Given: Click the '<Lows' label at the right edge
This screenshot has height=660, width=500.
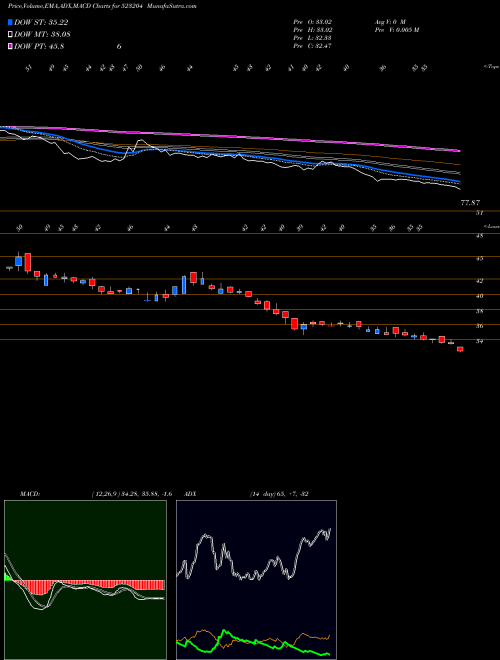Looking at the screenshot, I should (492, 226).
